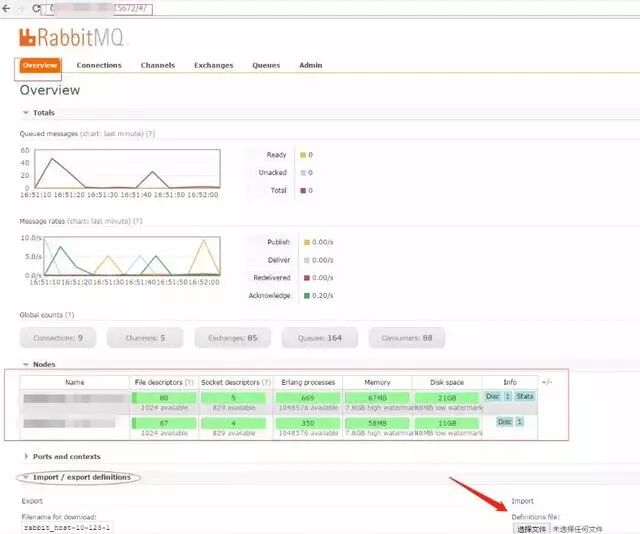Click the Erlang processes bar showing 669
Image resolution: width=640 pixels, height=534 pixels.
coord(308,398)
